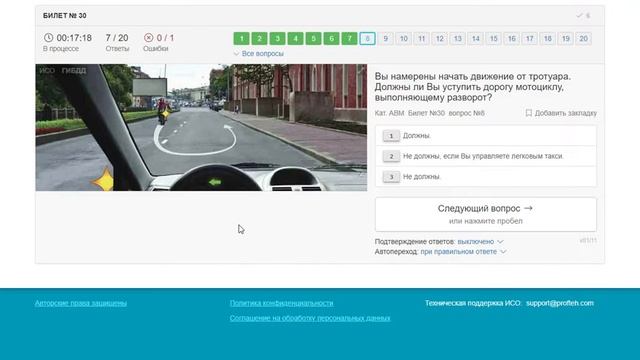
Task: Click 'Следующий вопрос' button
Action: (486, 214)
